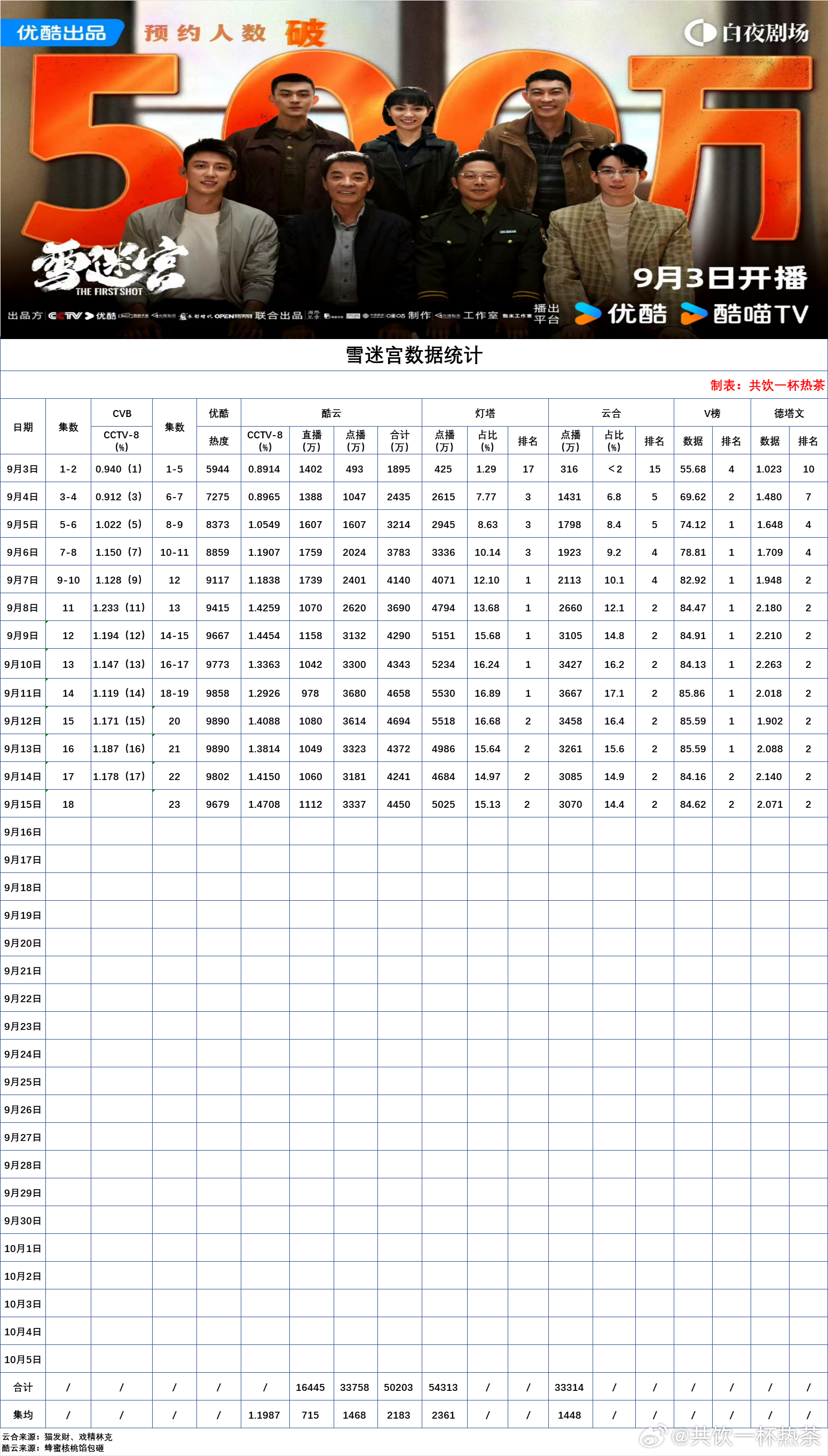
Task: Click the 2.263 德塔文 data cell
Action: pyautogui.click(x=769, y=664)
